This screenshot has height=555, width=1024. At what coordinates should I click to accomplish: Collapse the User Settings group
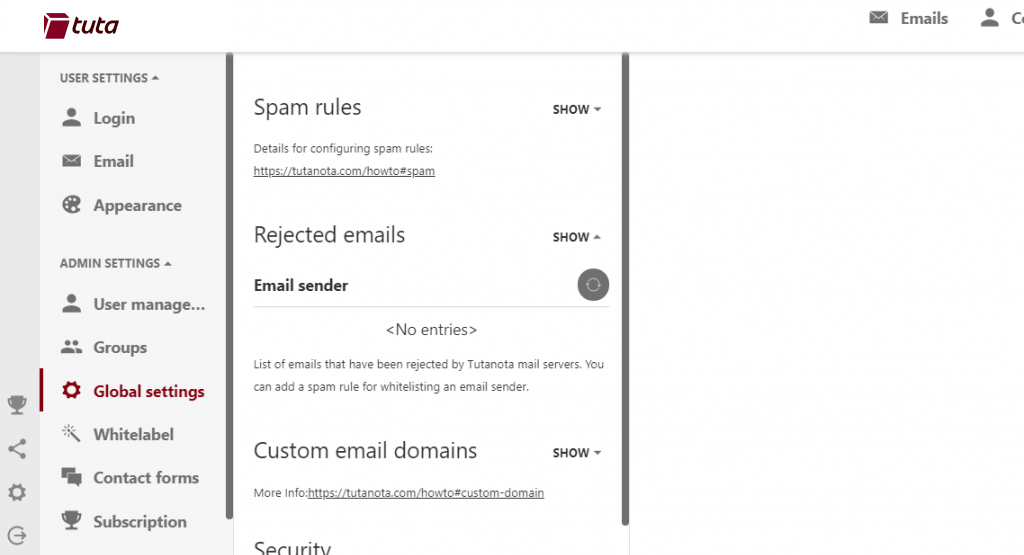click(x=109, y=78)
